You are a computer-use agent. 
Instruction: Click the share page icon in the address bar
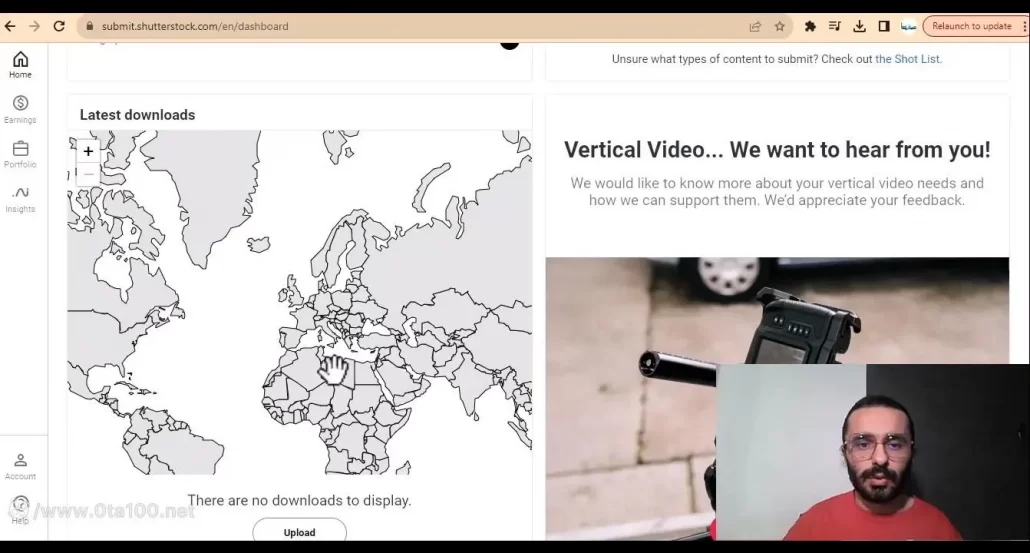click(755, 26)
